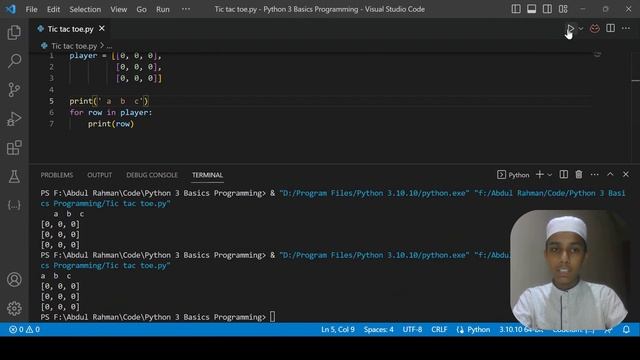Click errors and warnings status indicator

coord(24,329)
